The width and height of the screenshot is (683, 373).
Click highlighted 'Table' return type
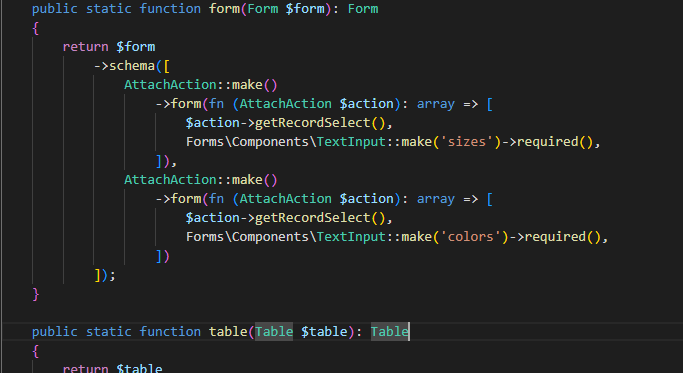click(390, 332)
